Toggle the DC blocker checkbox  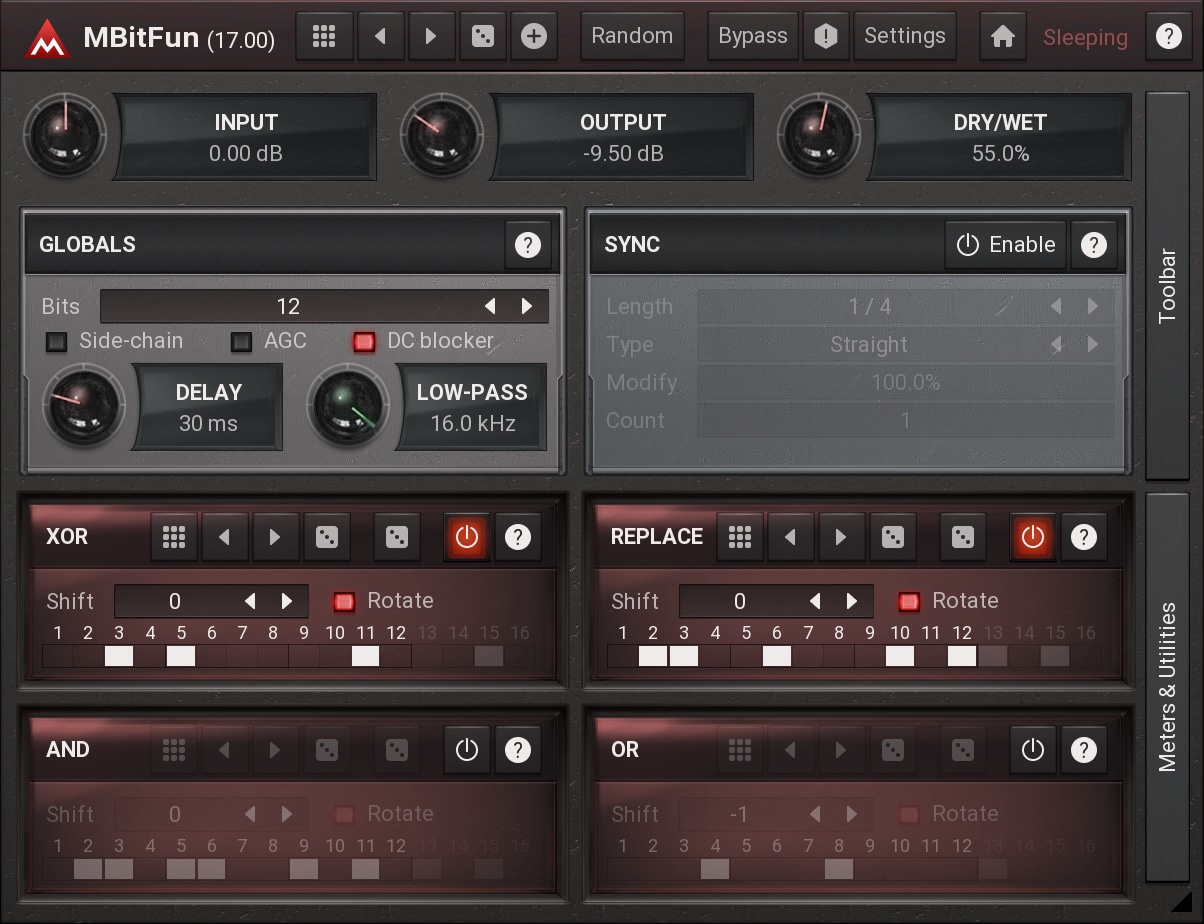[364, 342]
